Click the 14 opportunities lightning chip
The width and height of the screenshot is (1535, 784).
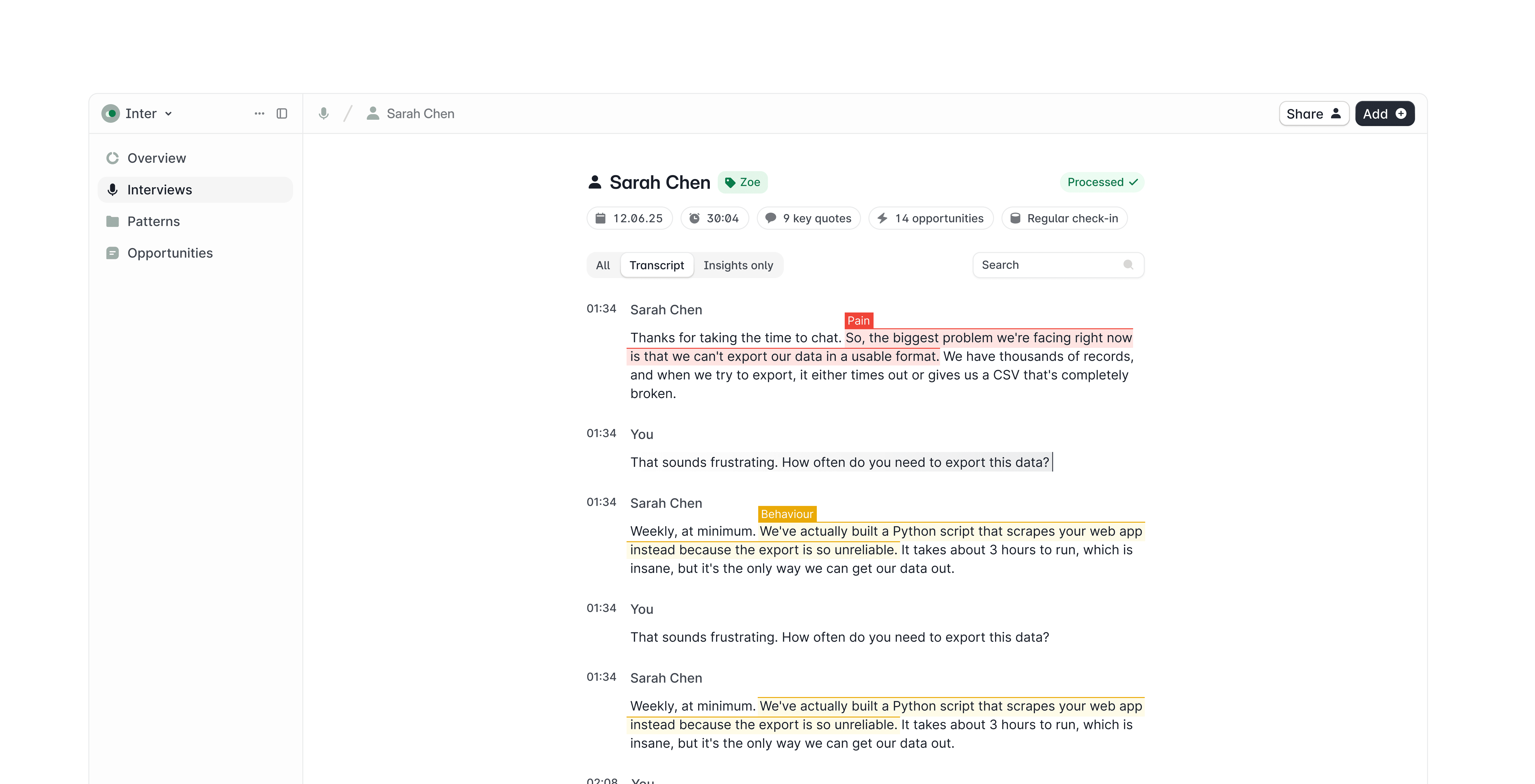(931, 218)
